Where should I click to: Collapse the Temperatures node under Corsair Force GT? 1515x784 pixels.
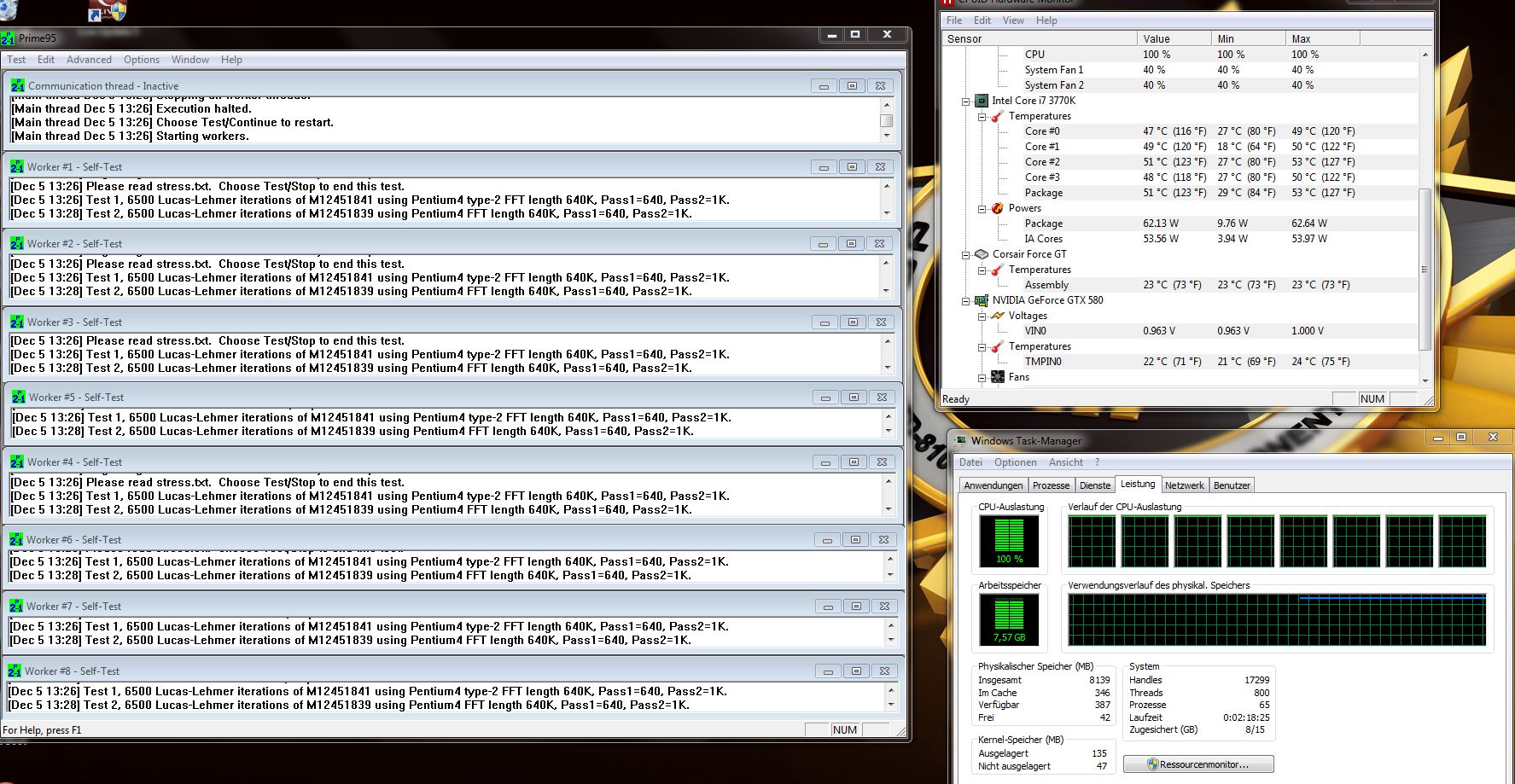click(x=982, y=270)
